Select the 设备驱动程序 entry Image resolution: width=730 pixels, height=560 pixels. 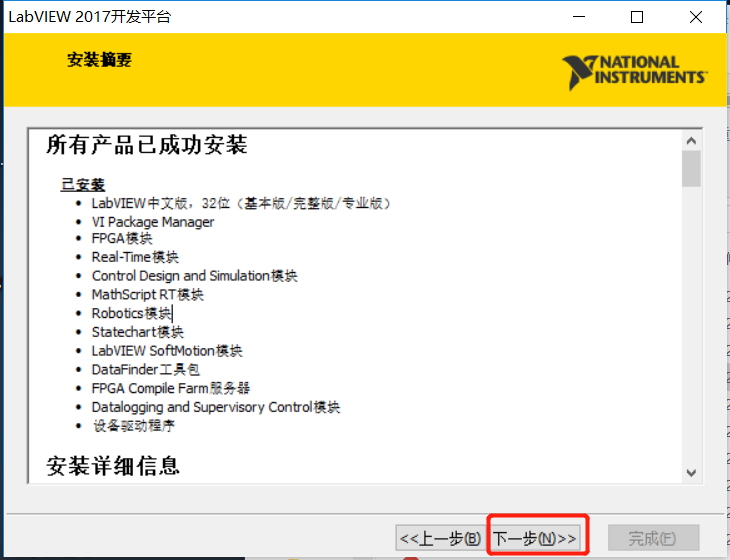click(x=134, y=425)
